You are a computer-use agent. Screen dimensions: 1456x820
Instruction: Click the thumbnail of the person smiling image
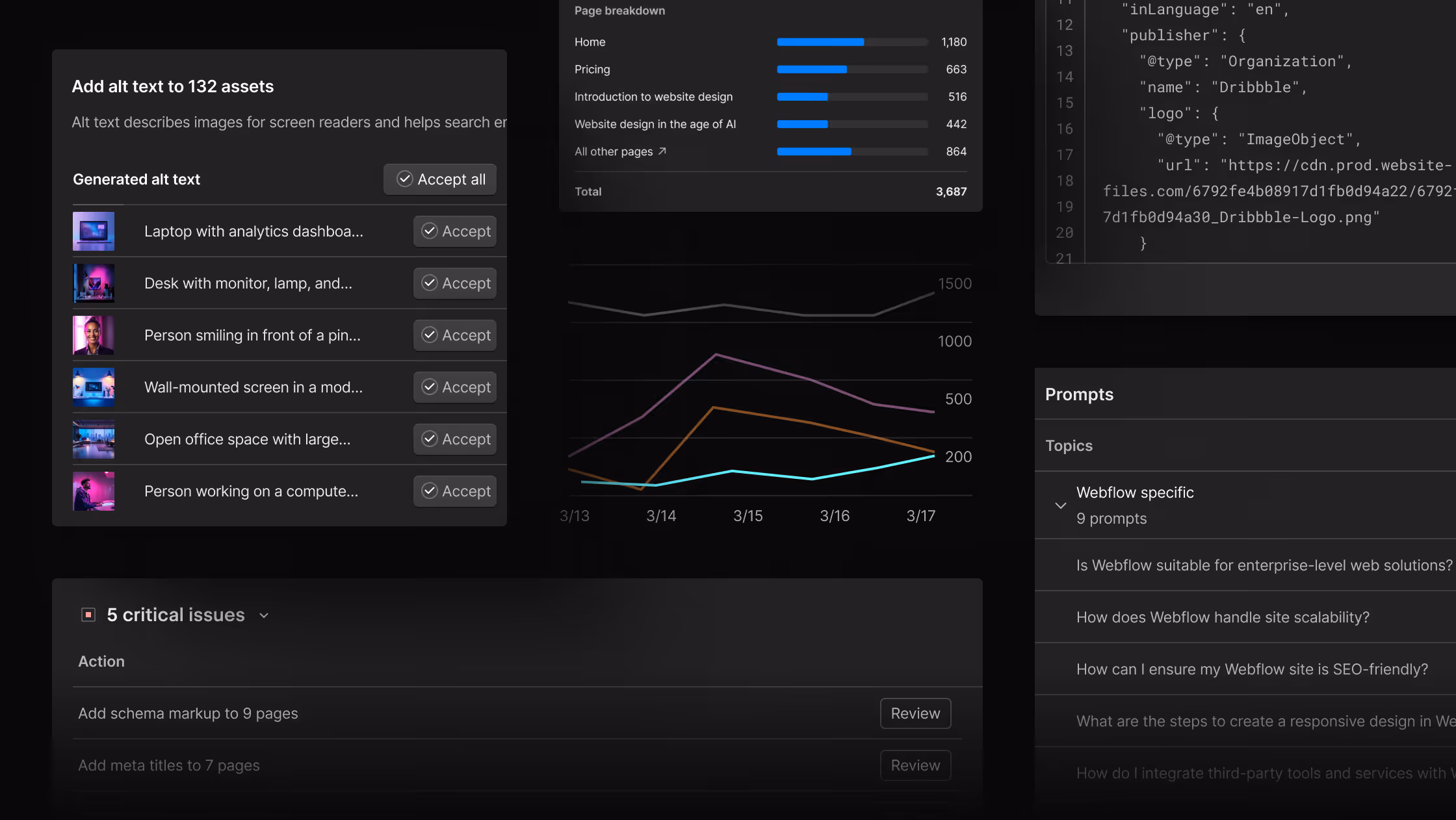pyautogui.click(x=94, y=335)
